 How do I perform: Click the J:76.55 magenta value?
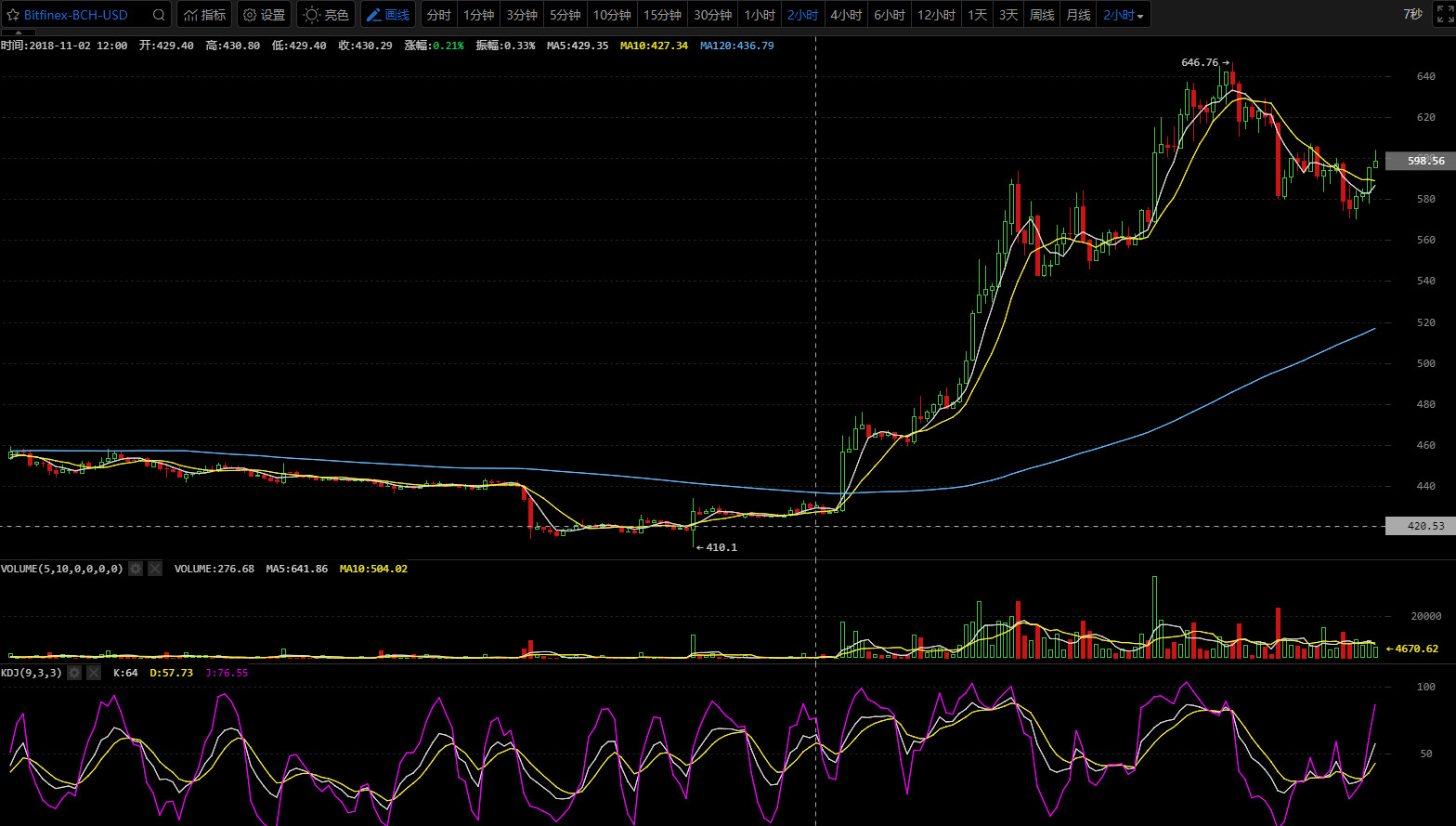[x=227, y=673]
